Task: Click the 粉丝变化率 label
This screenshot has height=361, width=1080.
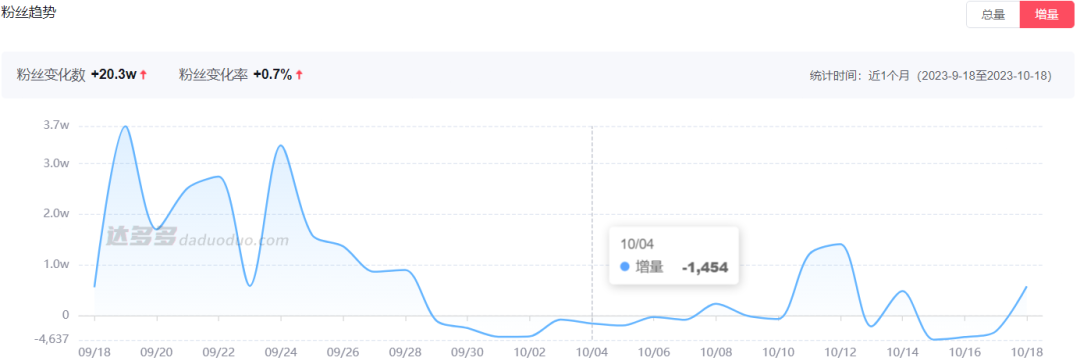Action: [x=214, y=75]
